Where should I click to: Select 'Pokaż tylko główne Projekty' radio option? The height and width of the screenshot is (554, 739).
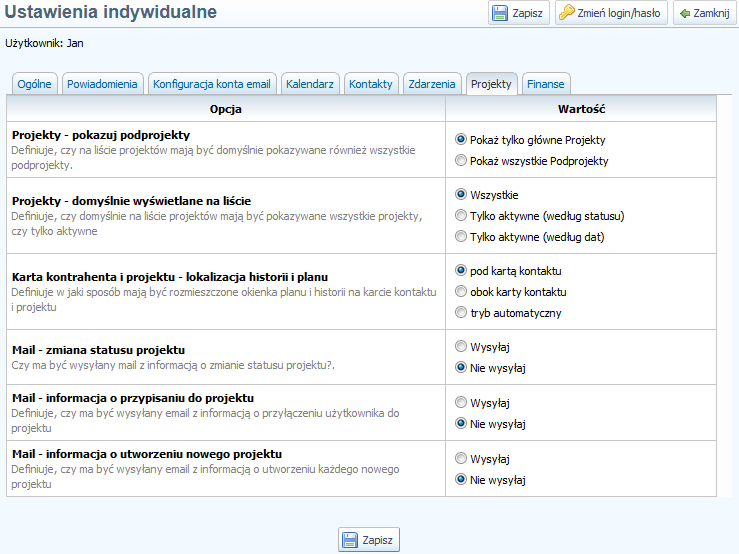pyautogui.click(x=461, y=139)
